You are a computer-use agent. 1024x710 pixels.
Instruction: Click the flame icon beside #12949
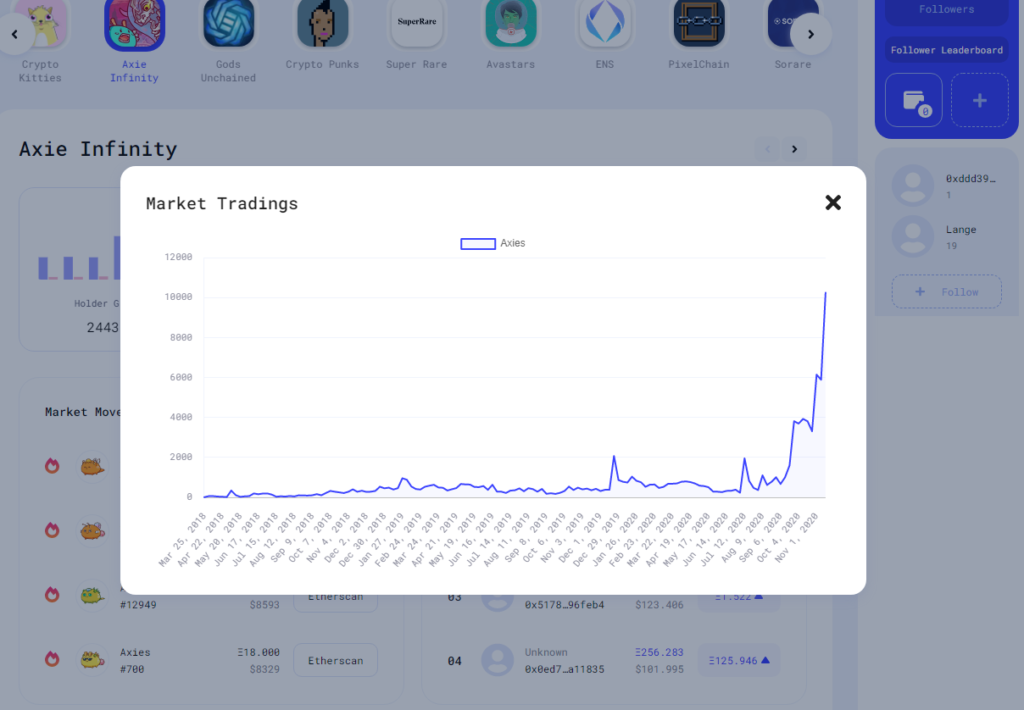coord(52,594)
